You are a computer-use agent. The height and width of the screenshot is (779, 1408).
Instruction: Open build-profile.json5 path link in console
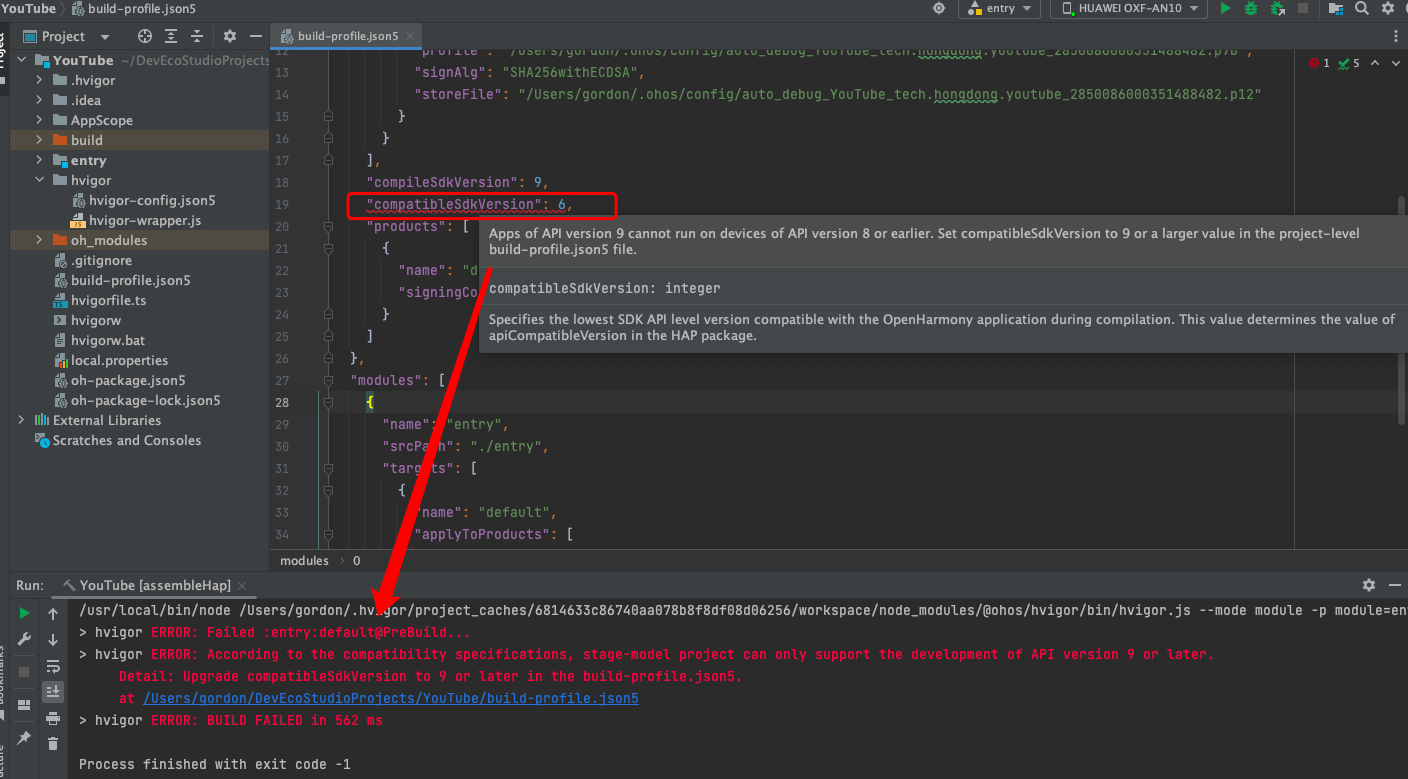tap(391, 699)
